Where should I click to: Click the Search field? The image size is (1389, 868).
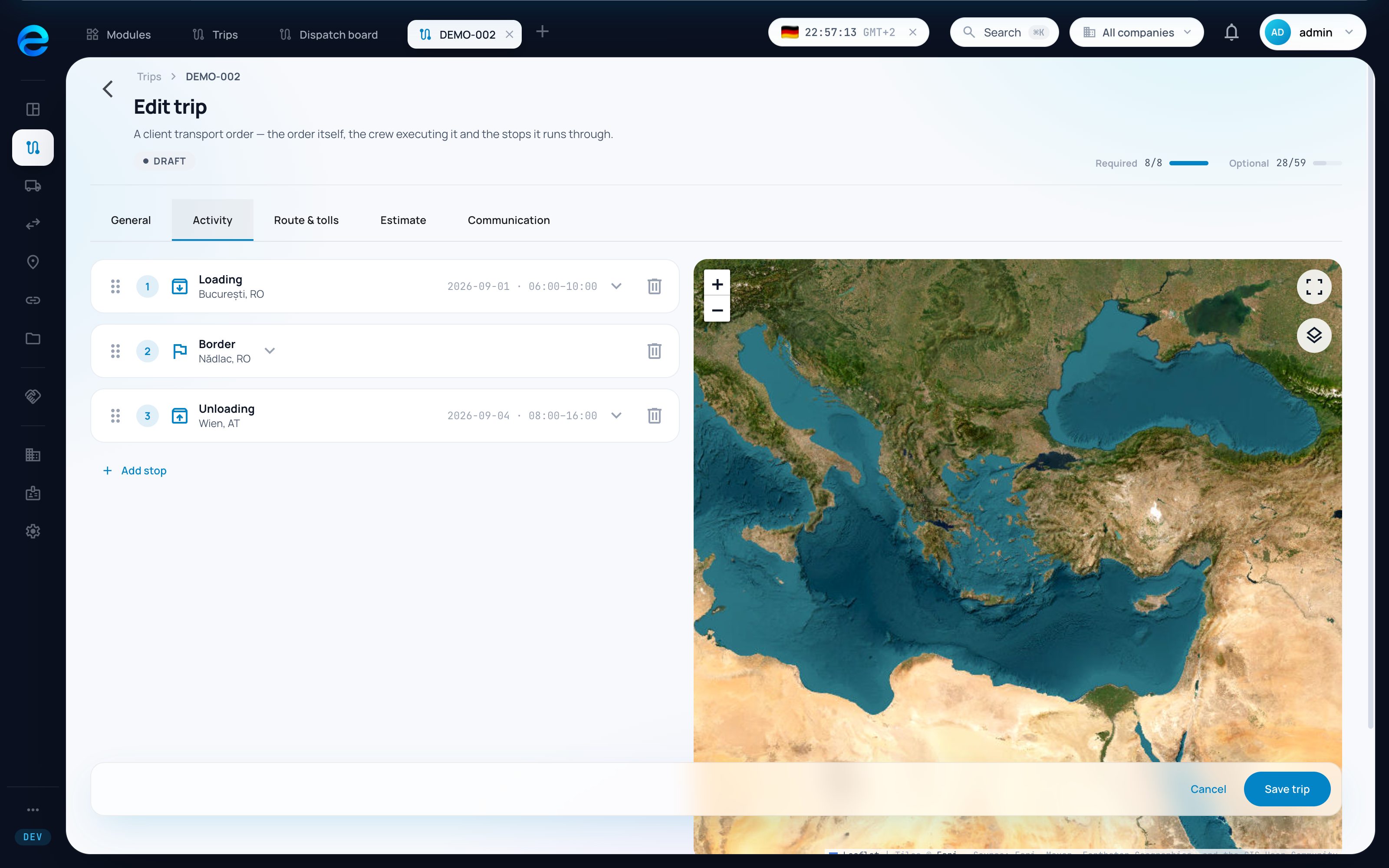pyautogui.click(x=1004, y=32)
